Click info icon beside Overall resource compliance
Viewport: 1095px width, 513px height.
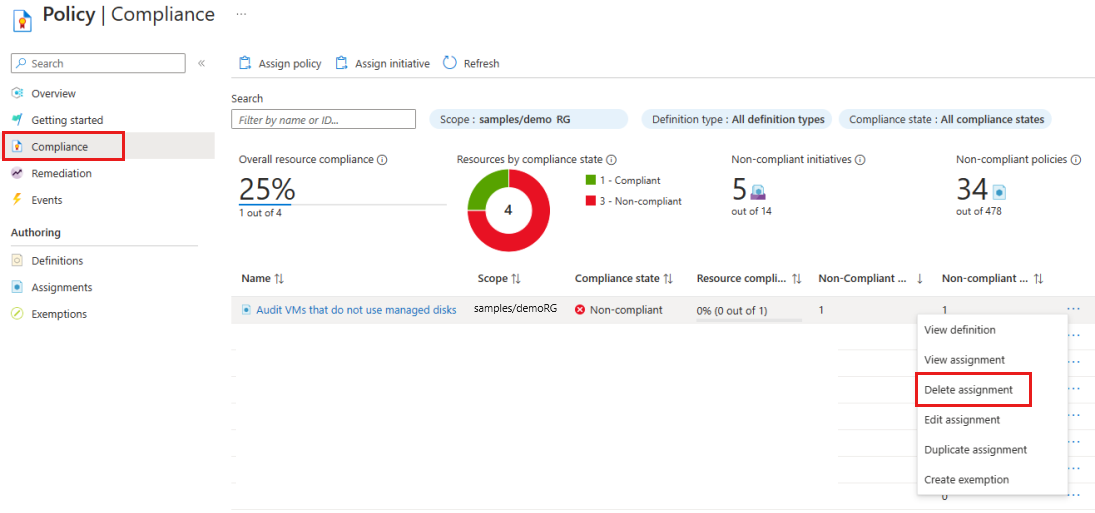tap(382, 159)
